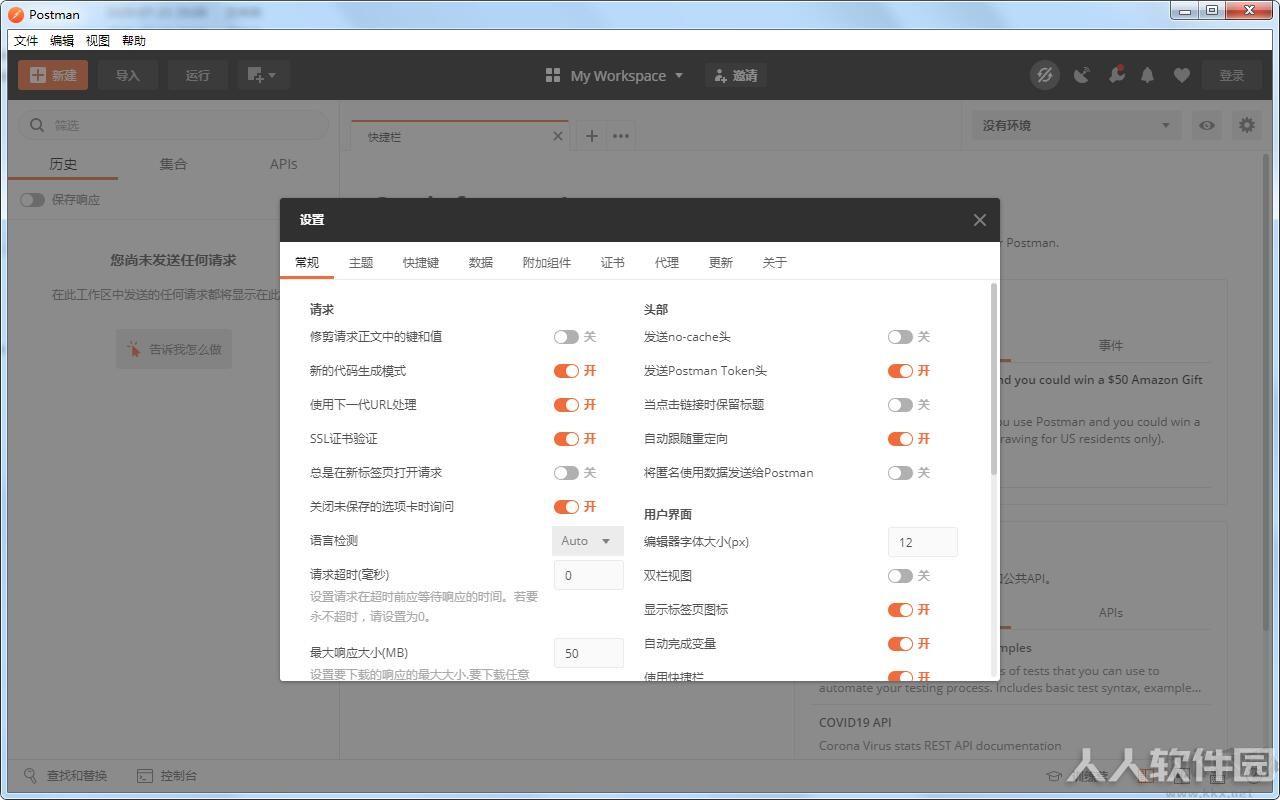Screen dimensions: 1280x800
Task: Open the 编辑 menu
Action: click(62, 41)
